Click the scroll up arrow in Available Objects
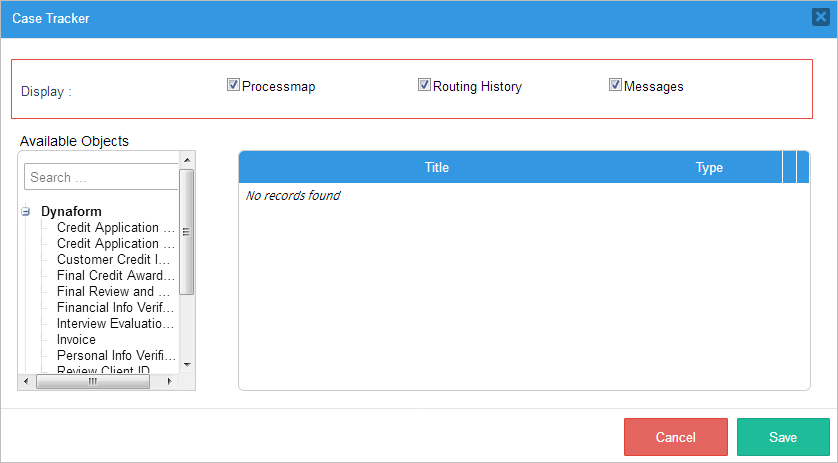 186,158
